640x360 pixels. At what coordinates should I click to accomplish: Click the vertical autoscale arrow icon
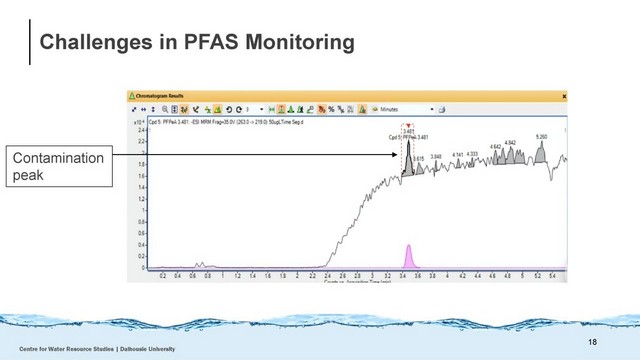(x=153, y=109)
